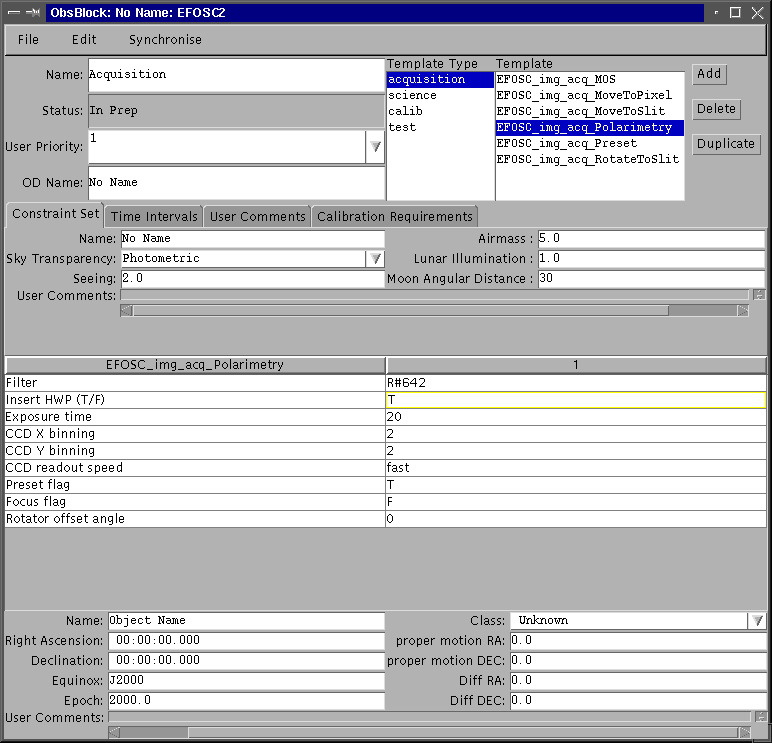Click the Delete template button

716,109
